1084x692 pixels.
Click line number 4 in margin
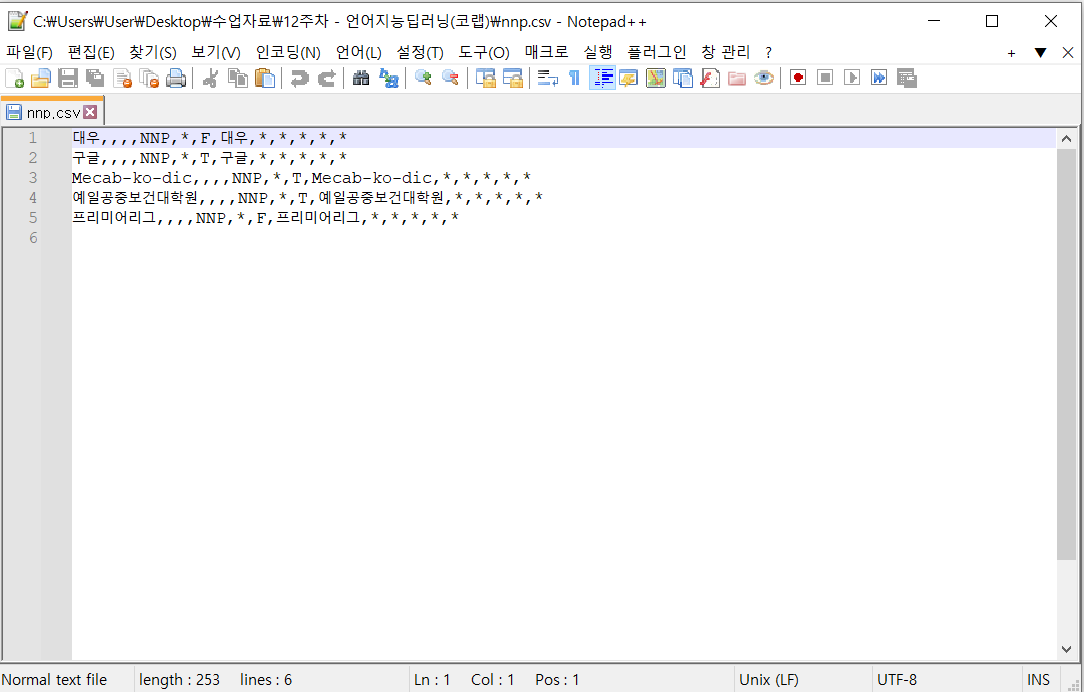(x=32, y=198)
